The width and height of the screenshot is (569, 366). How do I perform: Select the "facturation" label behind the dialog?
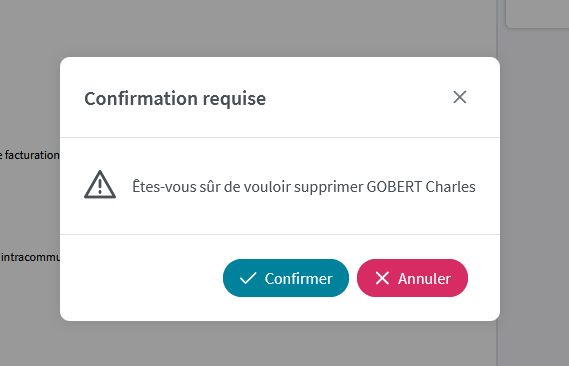(32, 155)
